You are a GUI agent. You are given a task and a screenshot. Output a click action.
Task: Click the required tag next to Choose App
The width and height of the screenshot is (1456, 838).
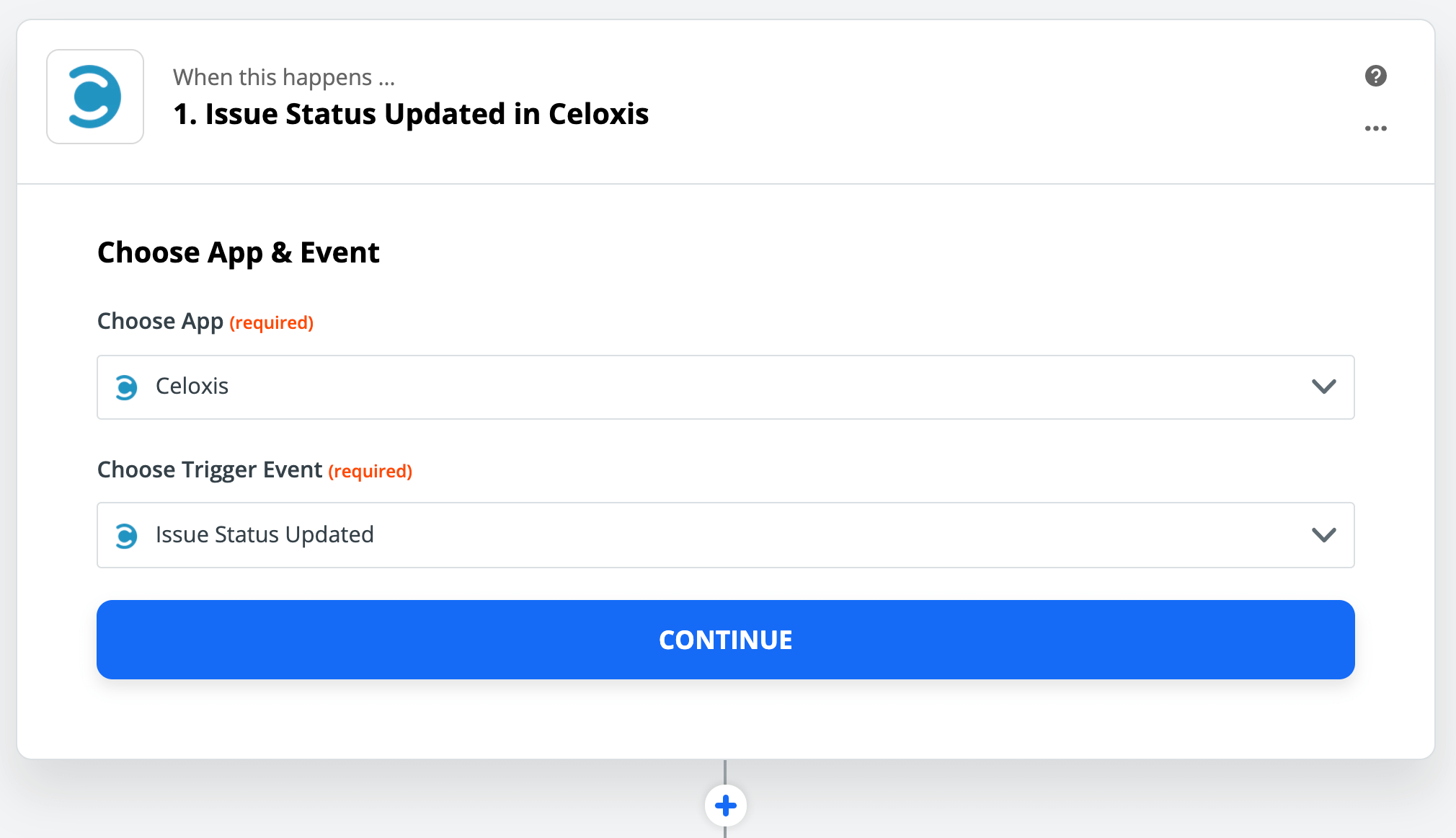(271, 323)
